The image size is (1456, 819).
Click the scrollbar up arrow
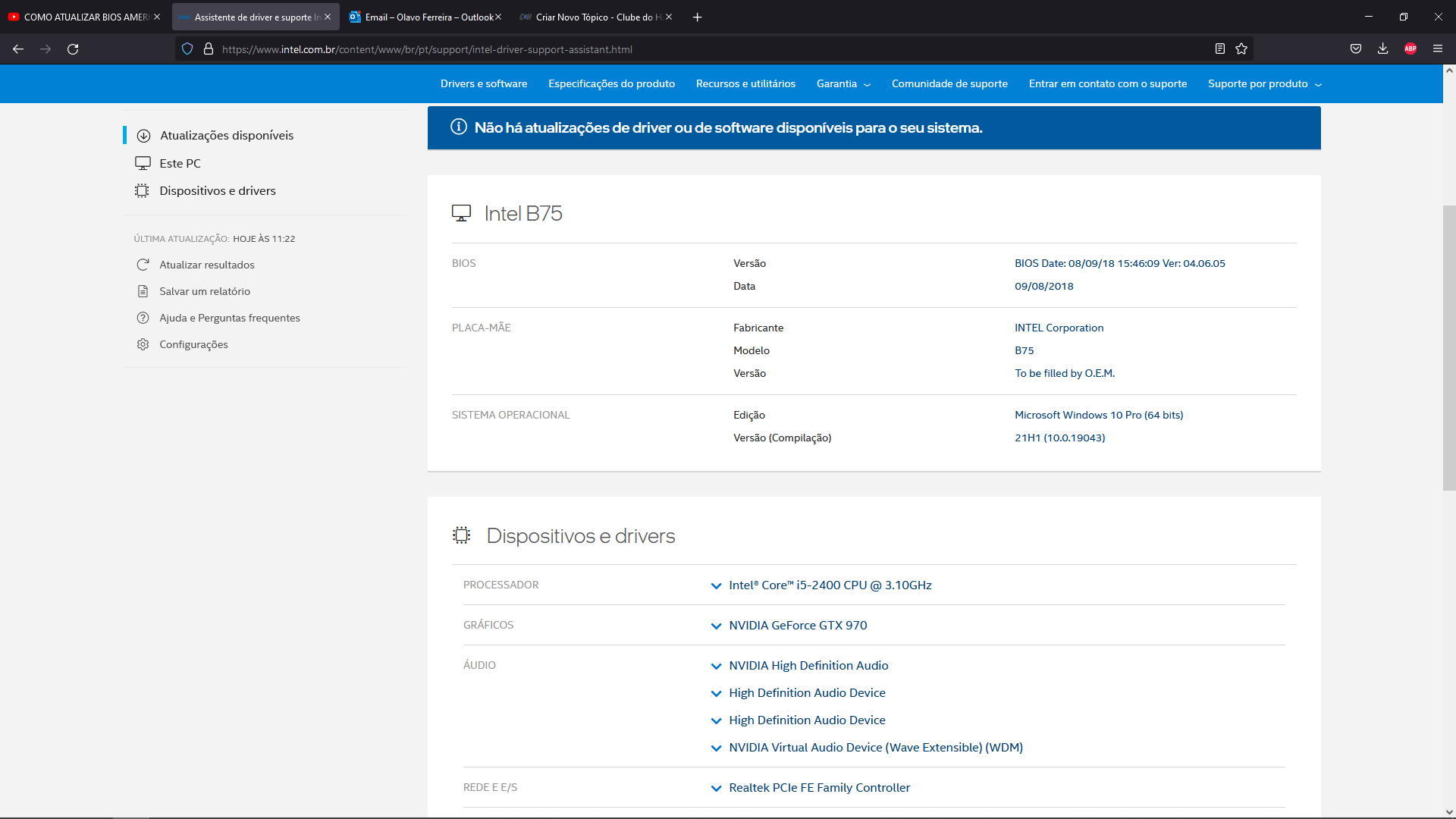coord(1449,70)
